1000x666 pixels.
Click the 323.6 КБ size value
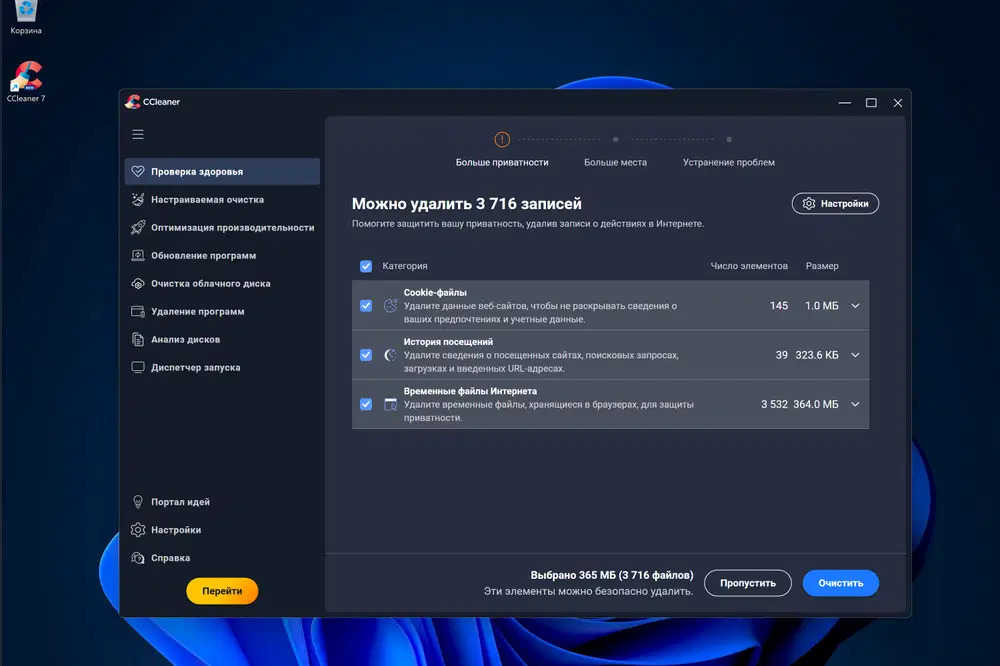pyautogui.click(x=817, y=355)
